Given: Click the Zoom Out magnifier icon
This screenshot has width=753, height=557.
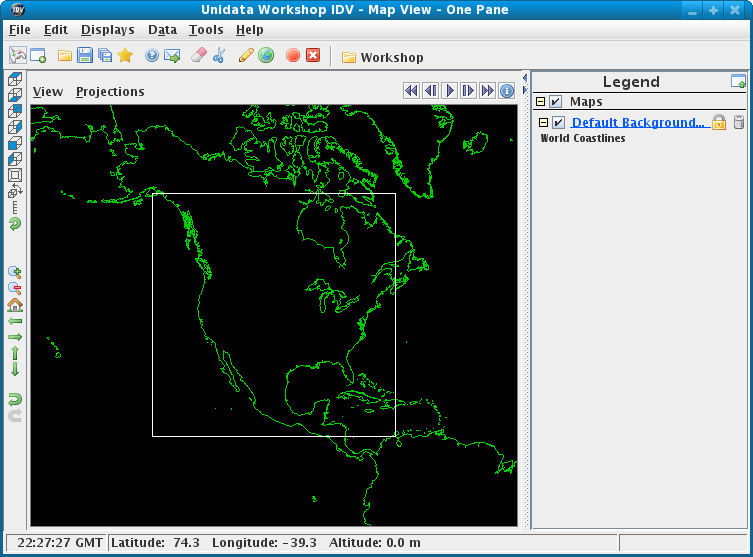Looking at the screenshot, I should [15, 288].
